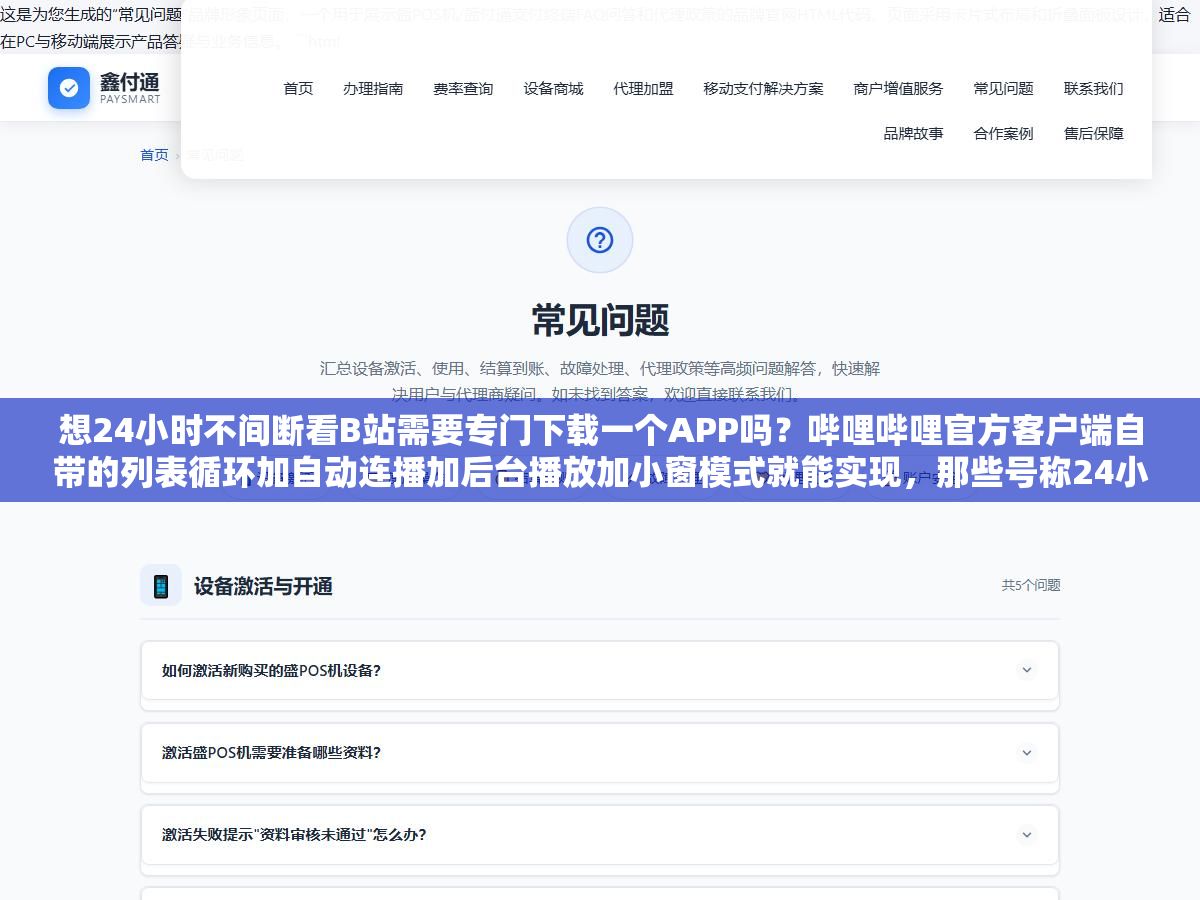
Task: Open the 首页 navigation menu item
Action: (298, 88)
